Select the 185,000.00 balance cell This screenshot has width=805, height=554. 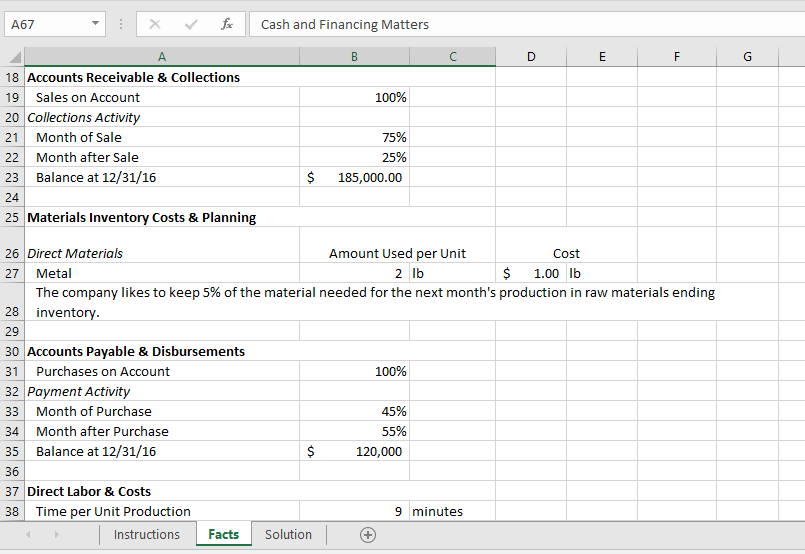click(354, 177)
